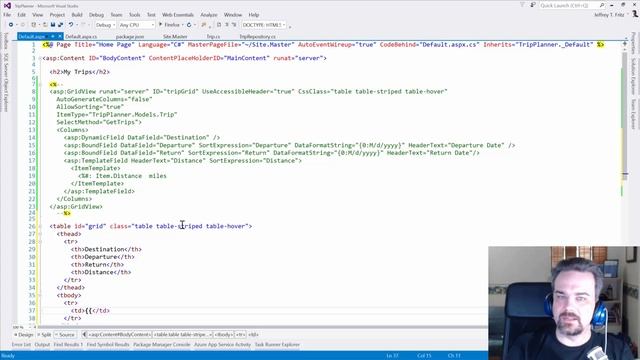Open the Project menu
The height and width of the screenshot is (360, 640).
57,15
